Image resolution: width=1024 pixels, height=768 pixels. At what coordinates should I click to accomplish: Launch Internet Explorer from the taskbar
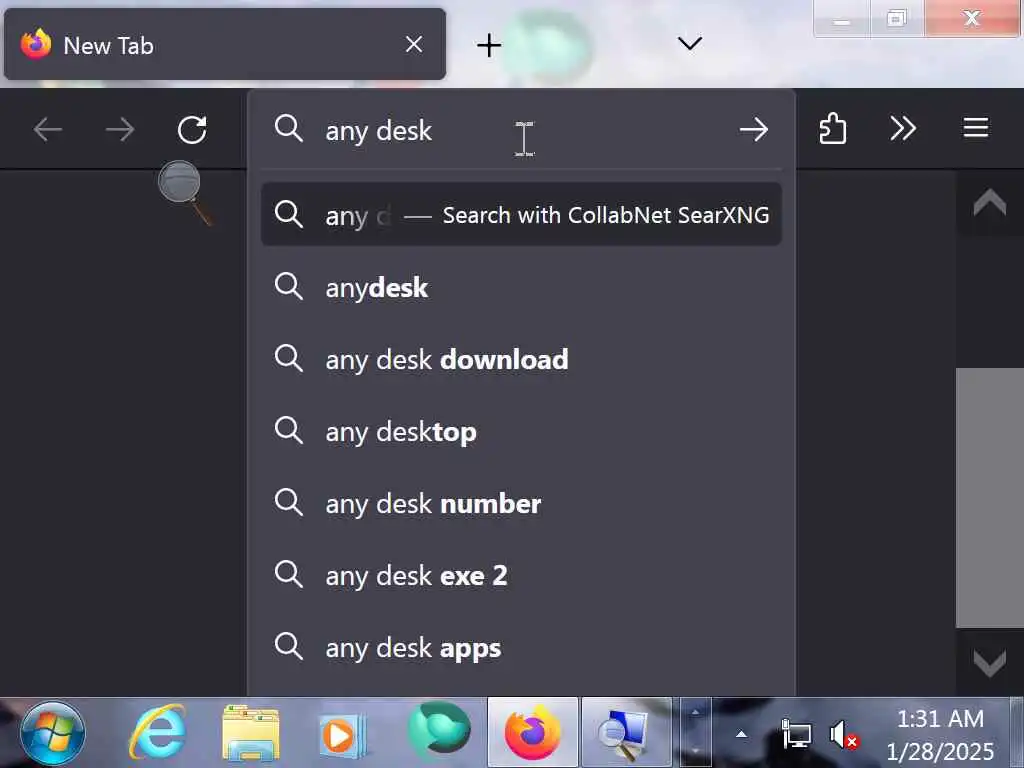[157, 732]
